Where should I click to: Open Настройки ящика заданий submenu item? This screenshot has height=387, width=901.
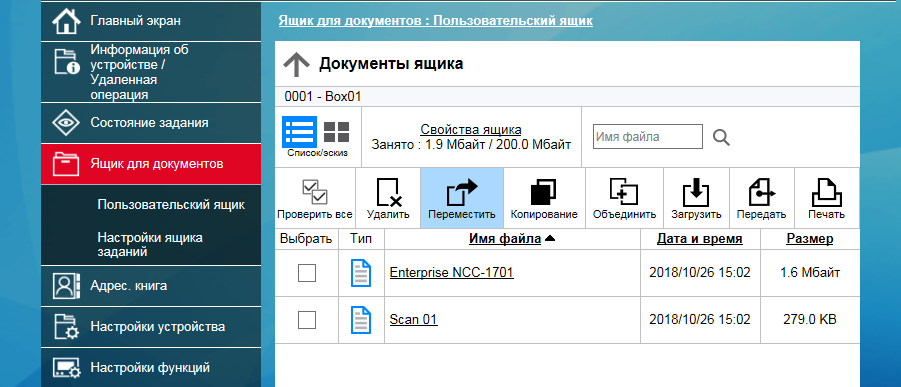[x=150, y=244]
